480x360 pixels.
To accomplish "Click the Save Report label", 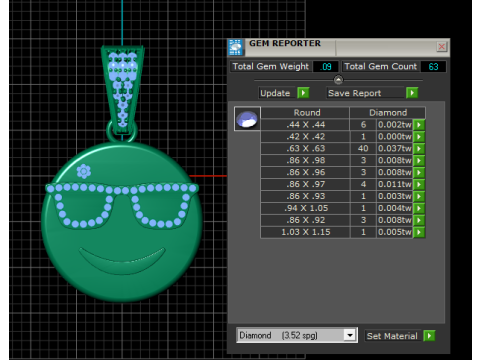I will (365, 93).
